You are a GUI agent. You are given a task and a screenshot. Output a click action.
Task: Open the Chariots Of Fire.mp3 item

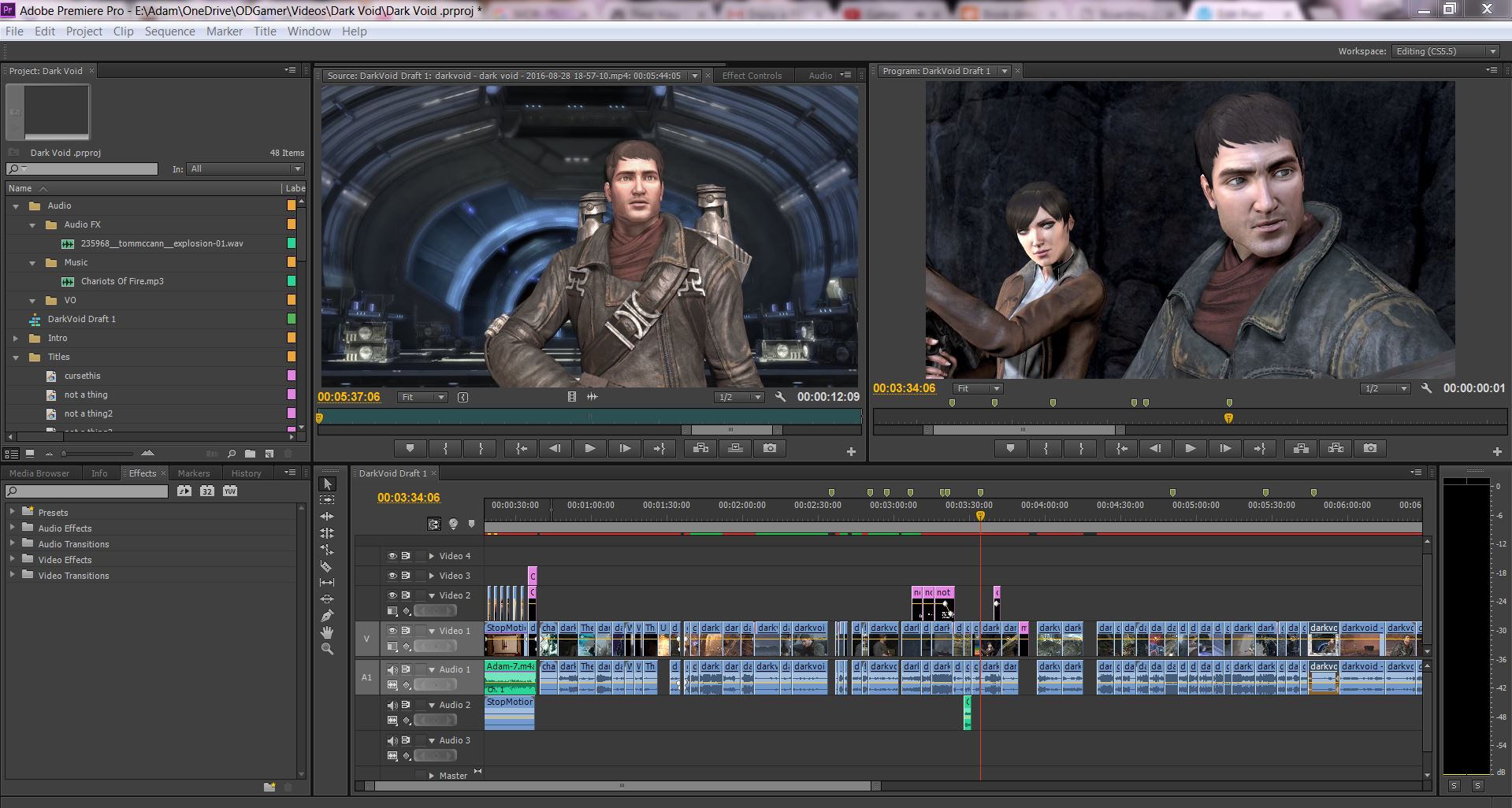(122, 281)
